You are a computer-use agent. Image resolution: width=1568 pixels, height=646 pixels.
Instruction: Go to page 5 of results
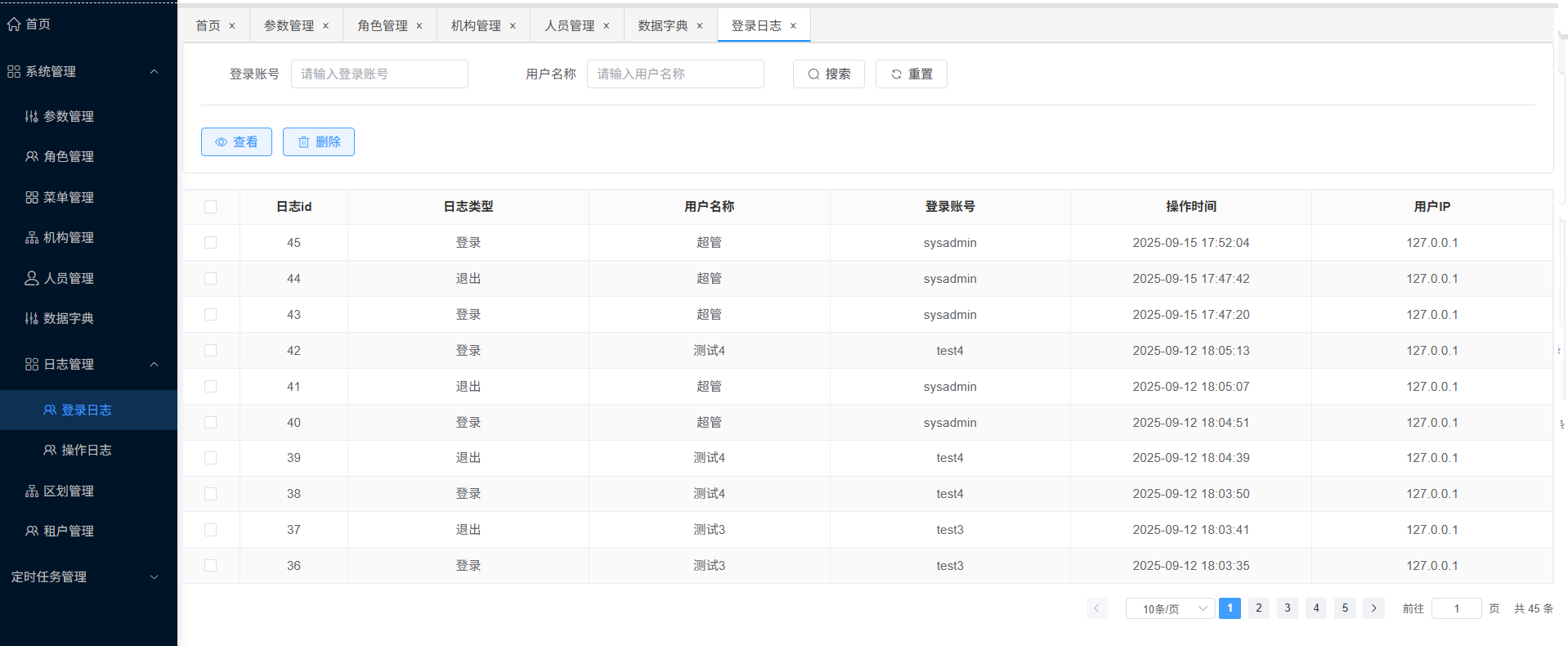1345,608
